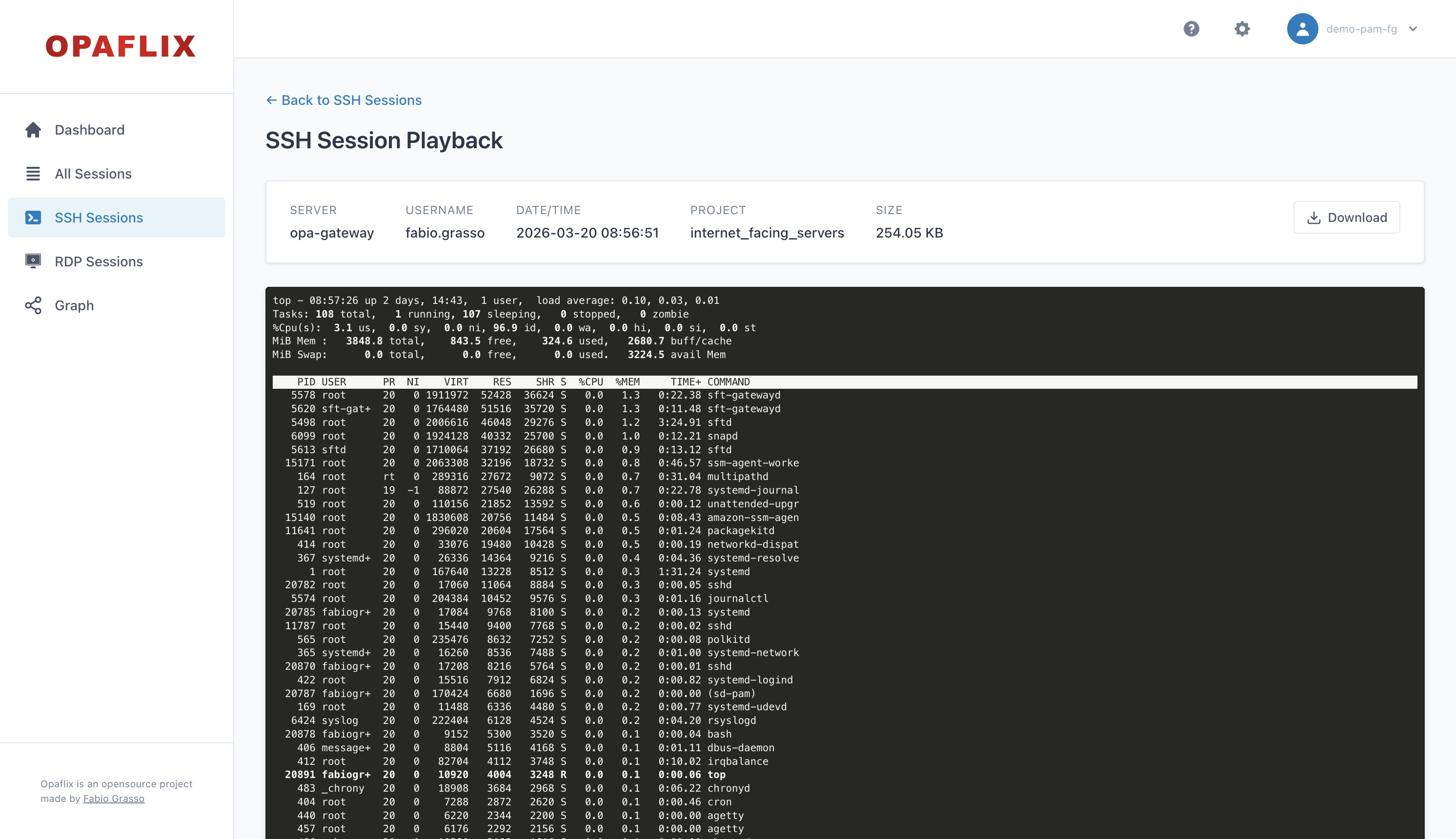Image resolution: width=1456 pixels, height=839 pixels.
Task: Select the internet_facing_servers project value
Action: [767, 233]
